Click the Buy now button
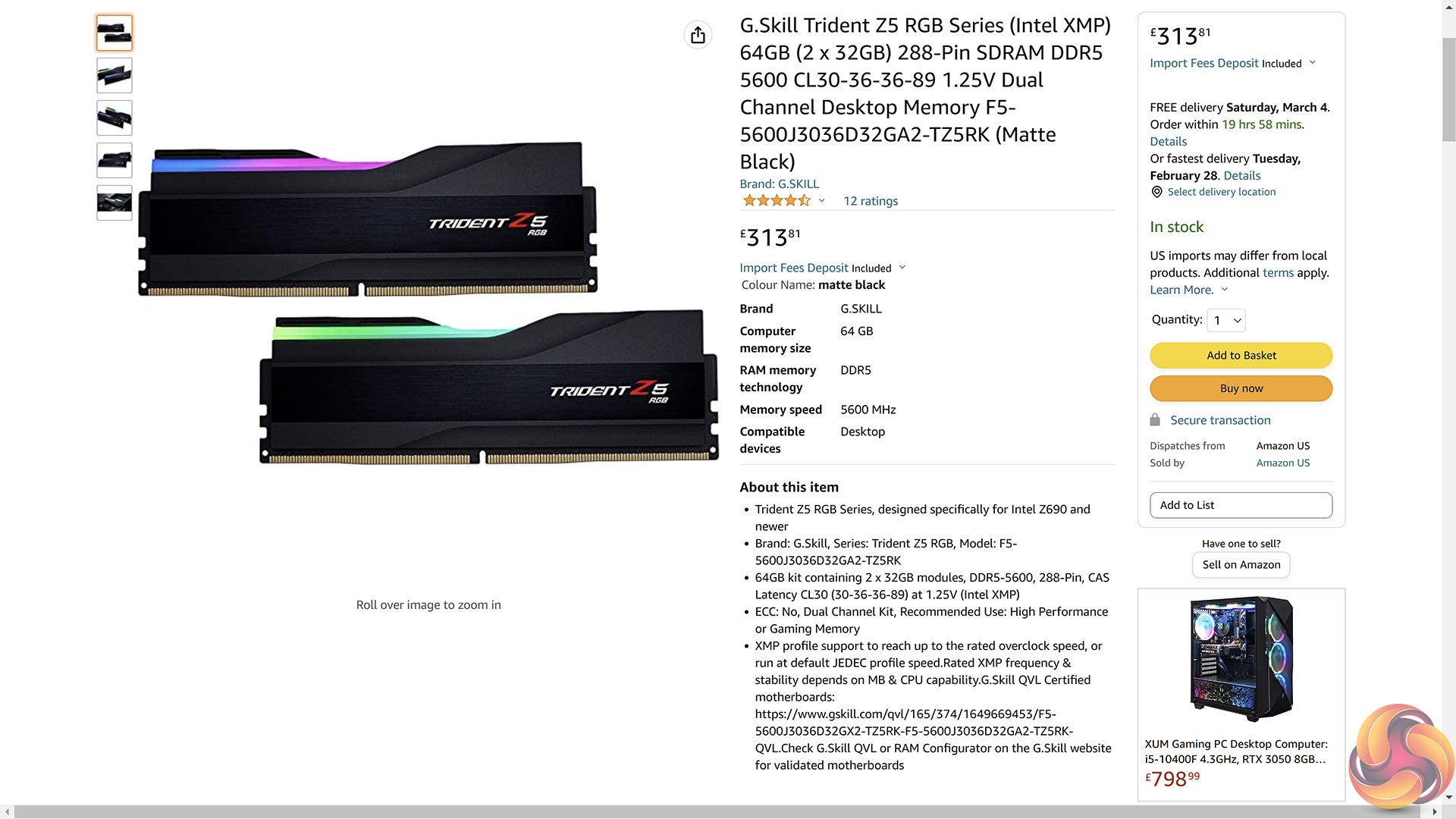Image resolution: width=1456 pixels, height=819 pixels. tap(1241, 388)
